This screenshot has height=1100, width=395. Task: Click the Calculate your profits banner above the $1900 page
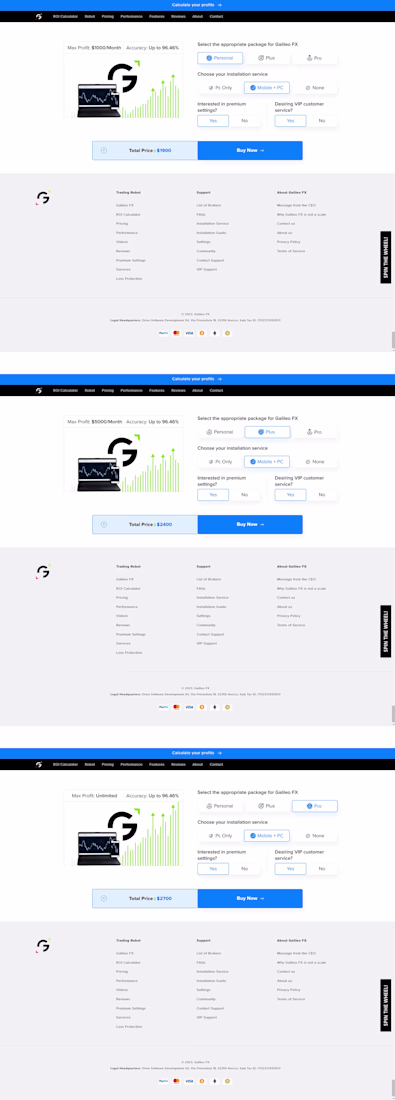(x=197, y=5)
